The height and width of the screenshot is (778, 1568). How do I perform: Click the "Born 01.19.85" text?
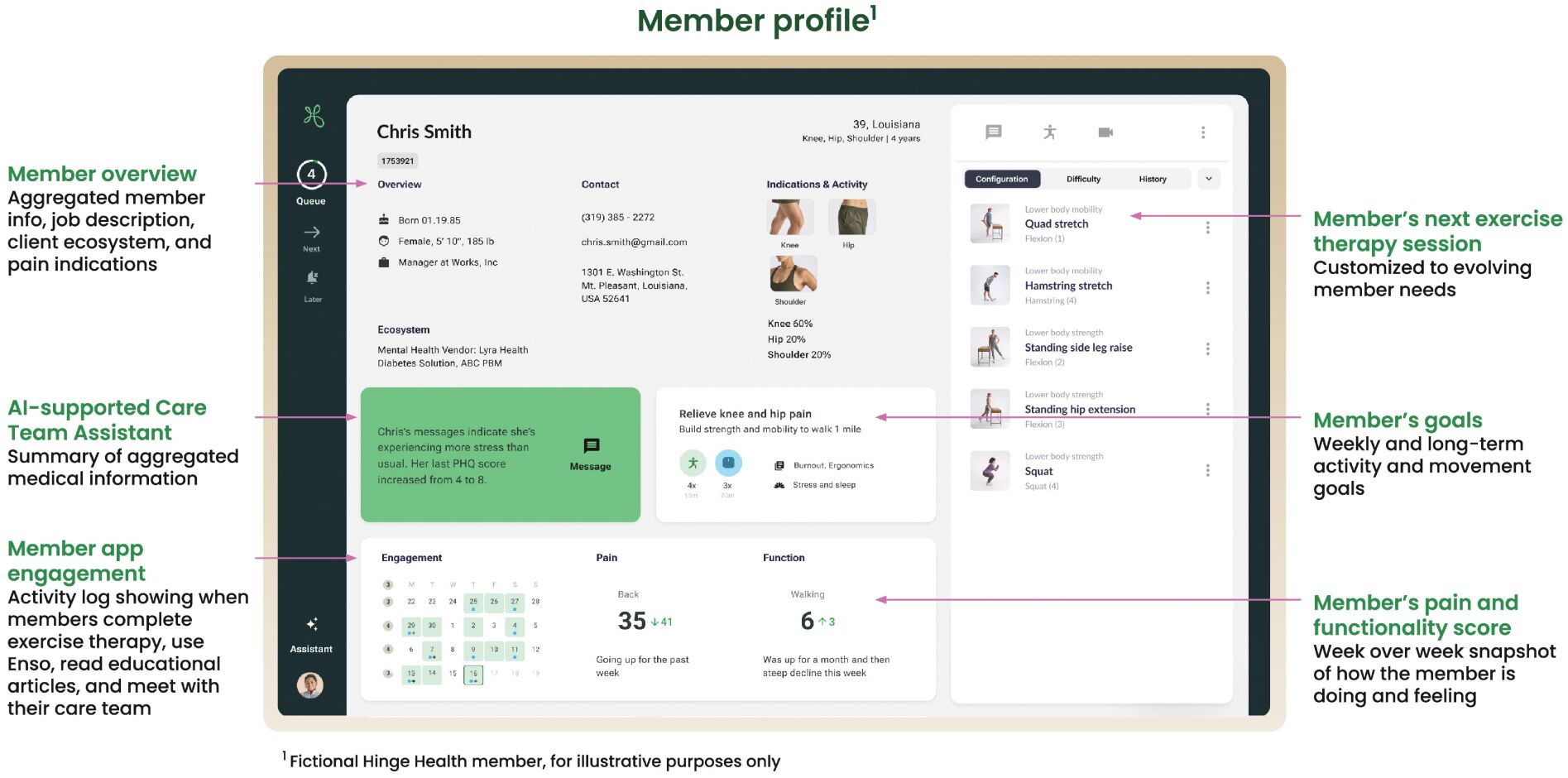point(429,220)
